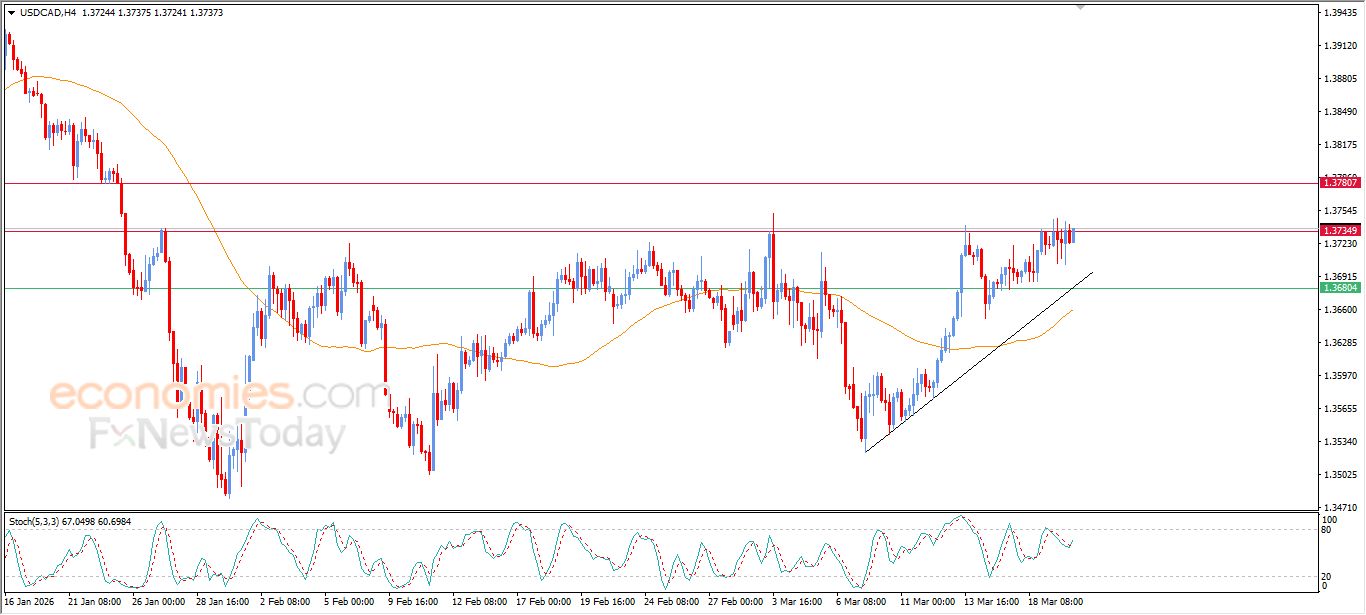Click the 1.35025 price axis label
Image resolution: width=1366 pixels, height=615 pixels.
pos(1340,474)
